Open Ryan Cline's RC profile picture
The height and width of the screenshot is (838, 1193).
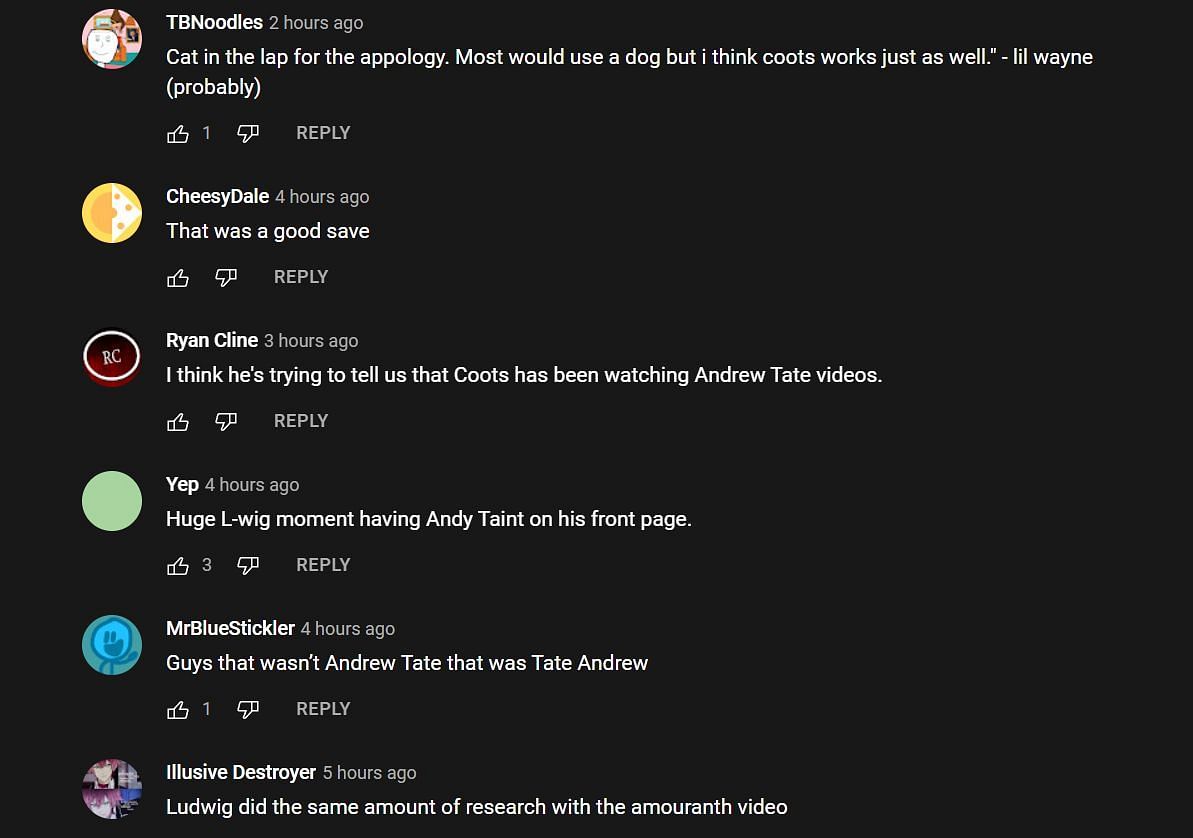[x=112, y=357]
